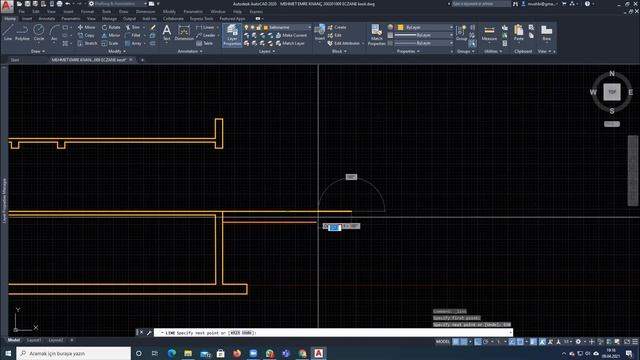Click the Table annotation tool
The width and height of the screenshot is (640, 360).
204,43
